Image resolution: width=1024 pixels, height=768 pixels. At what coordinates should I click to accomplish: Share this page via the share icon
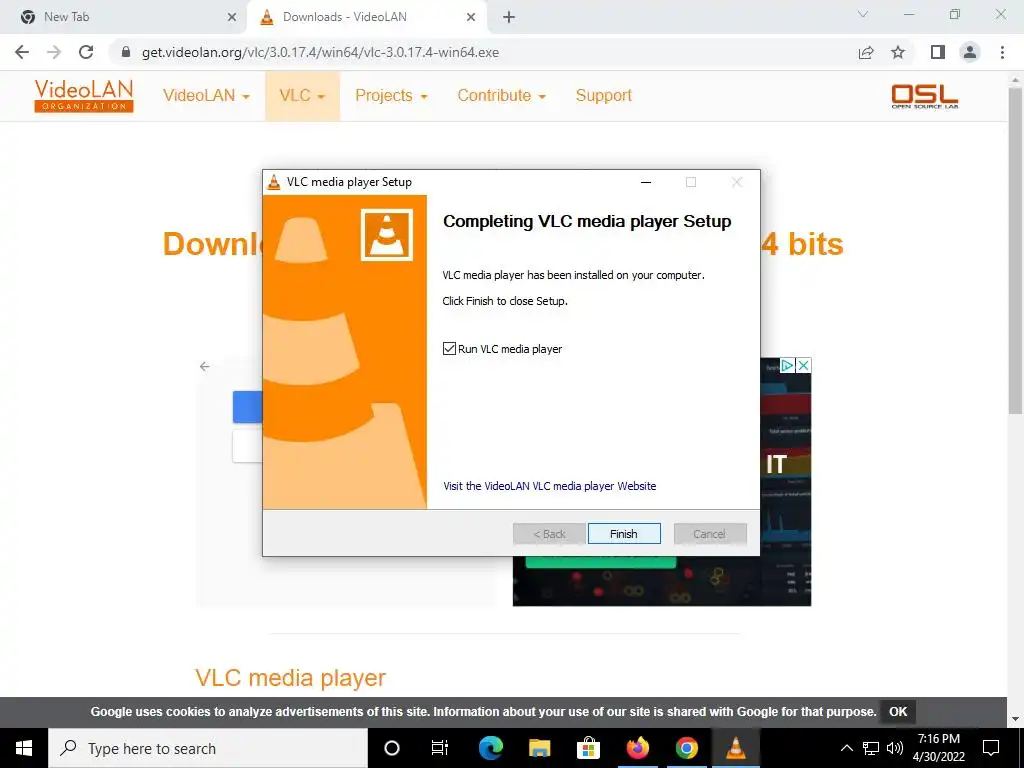coord(866,52)
